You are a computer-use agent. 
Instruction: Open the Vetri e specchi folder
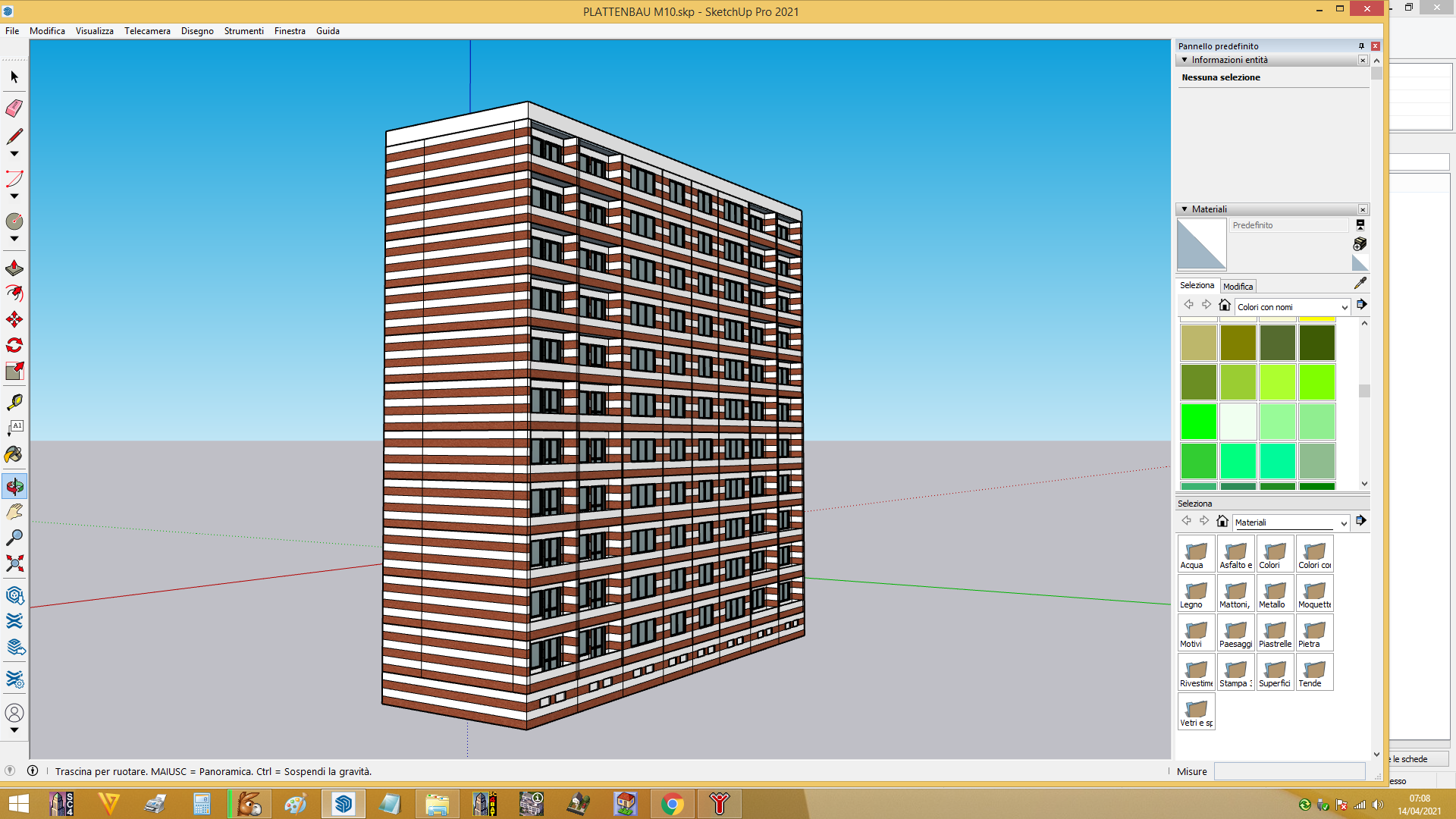pos(1197,711)
